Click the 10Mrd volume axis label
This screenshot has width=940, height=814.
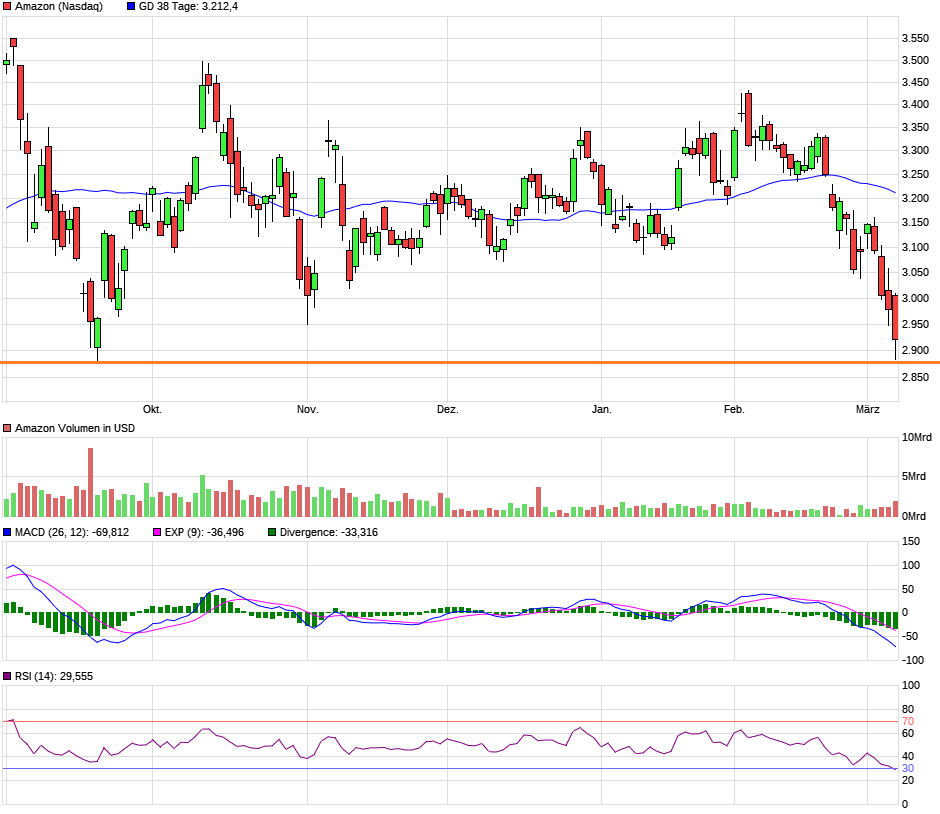(917, 438)
